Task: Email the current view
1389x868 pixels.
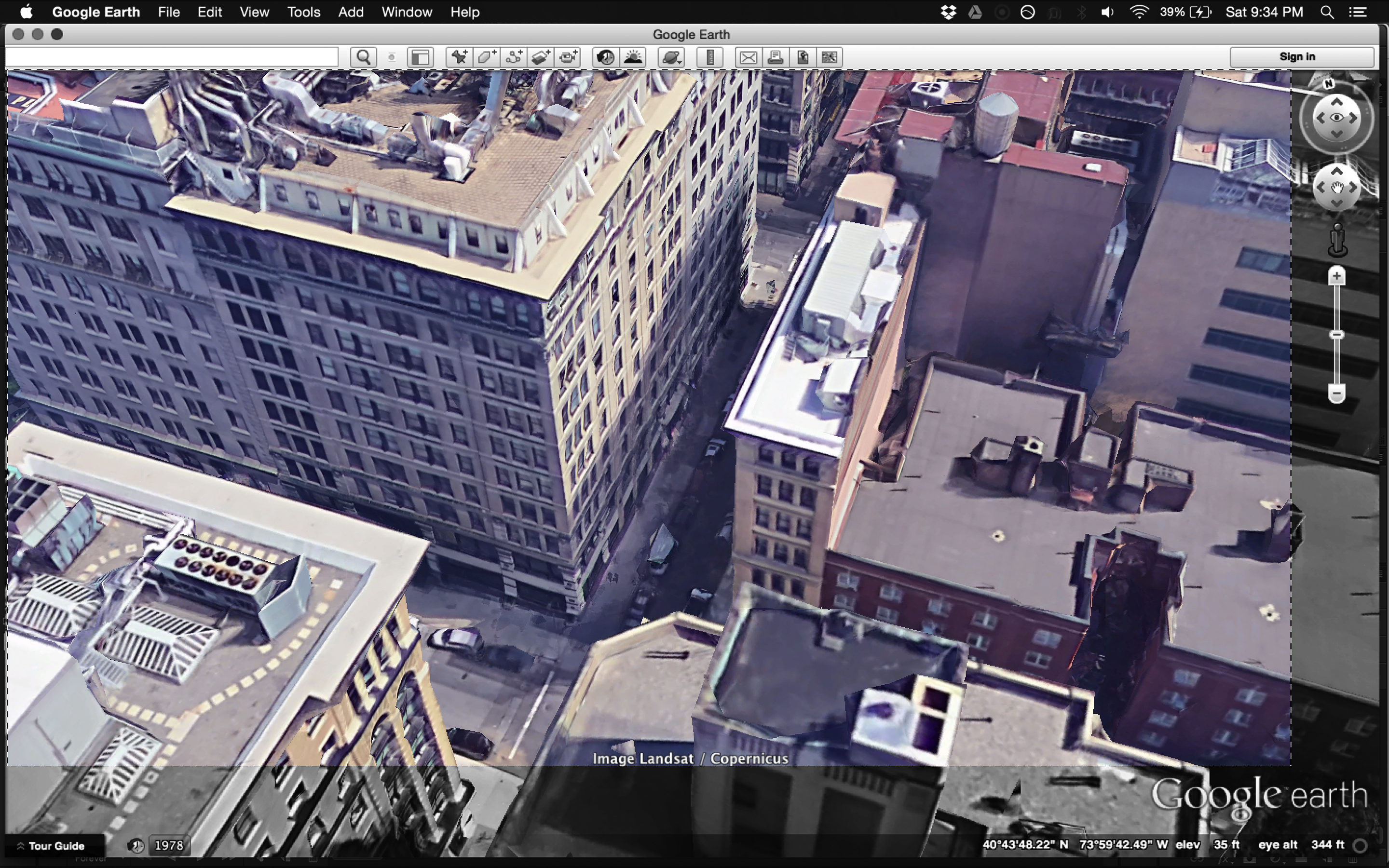Action: point(748,57)
